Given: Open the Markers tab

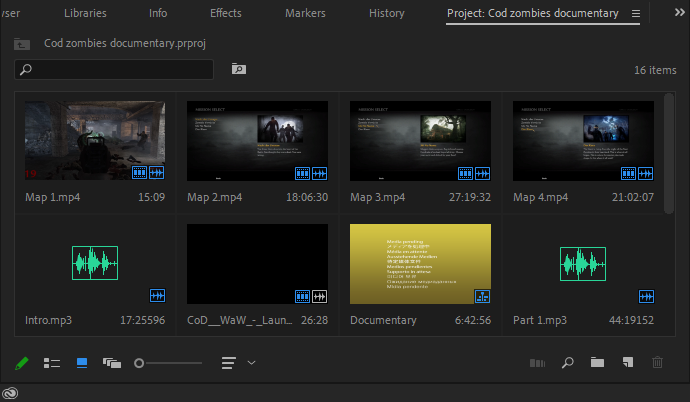Looking at the screenshot, I should click(x=305, y=13).
